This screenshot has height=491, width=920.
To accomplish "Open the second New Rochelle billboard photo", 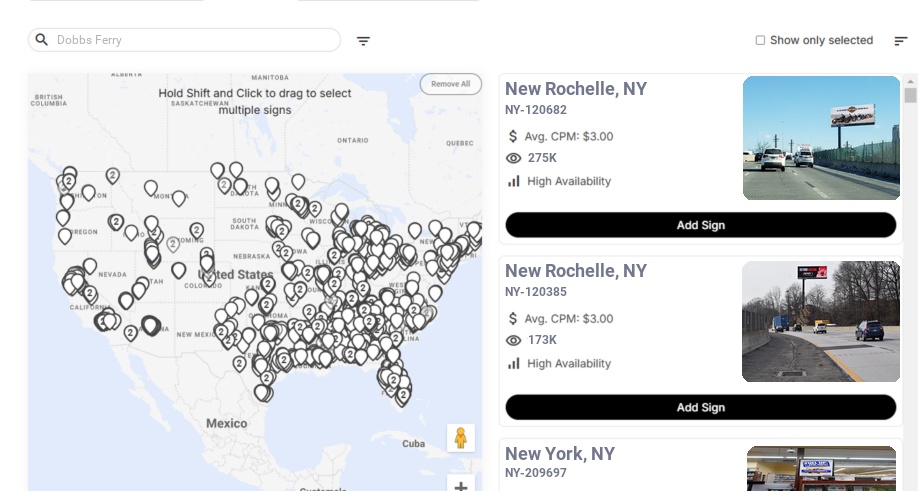I will 821,321.
